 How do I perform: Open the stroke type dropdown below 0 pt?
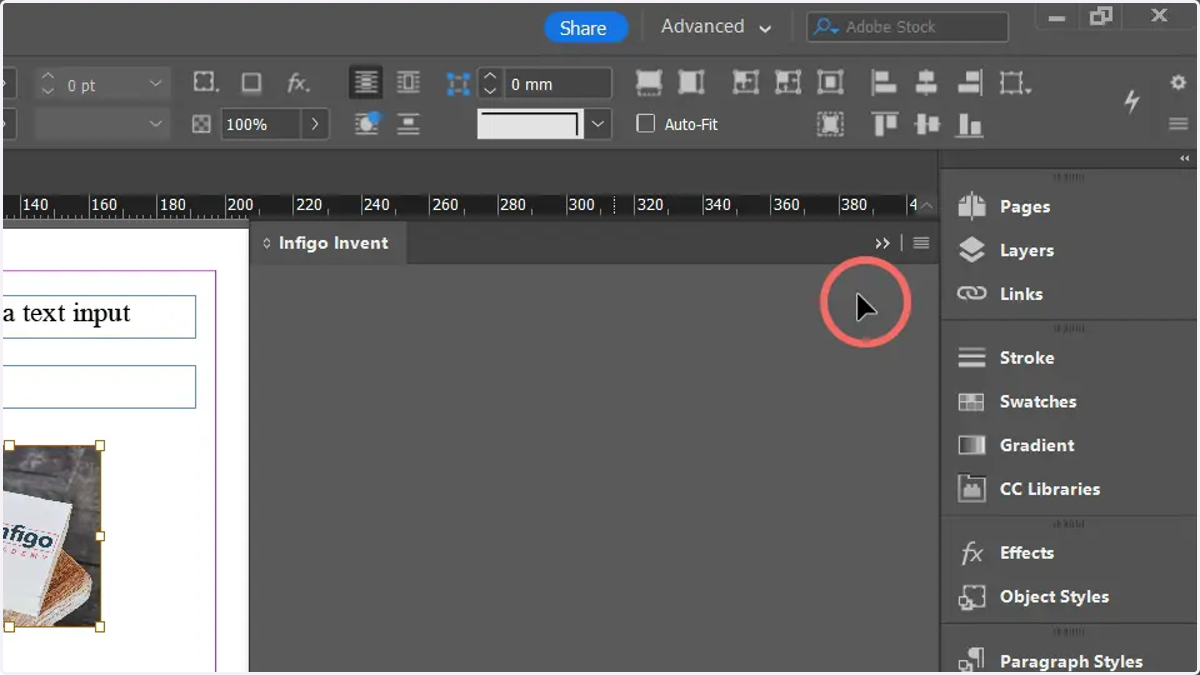coord(155,124)
